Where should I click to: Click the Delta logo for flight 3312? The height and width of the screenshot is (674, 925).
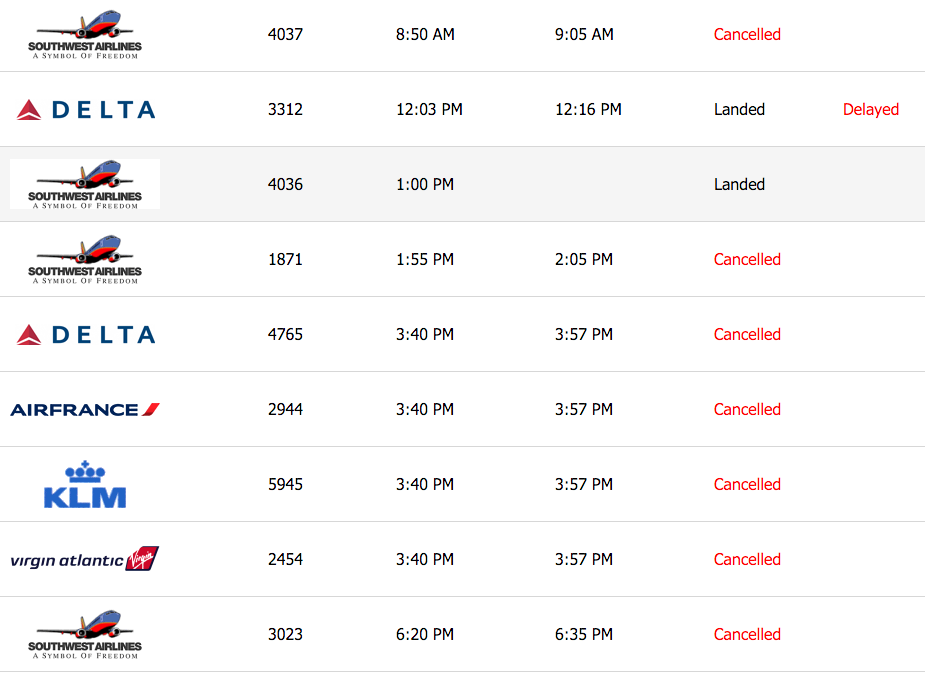click(86, 110)
